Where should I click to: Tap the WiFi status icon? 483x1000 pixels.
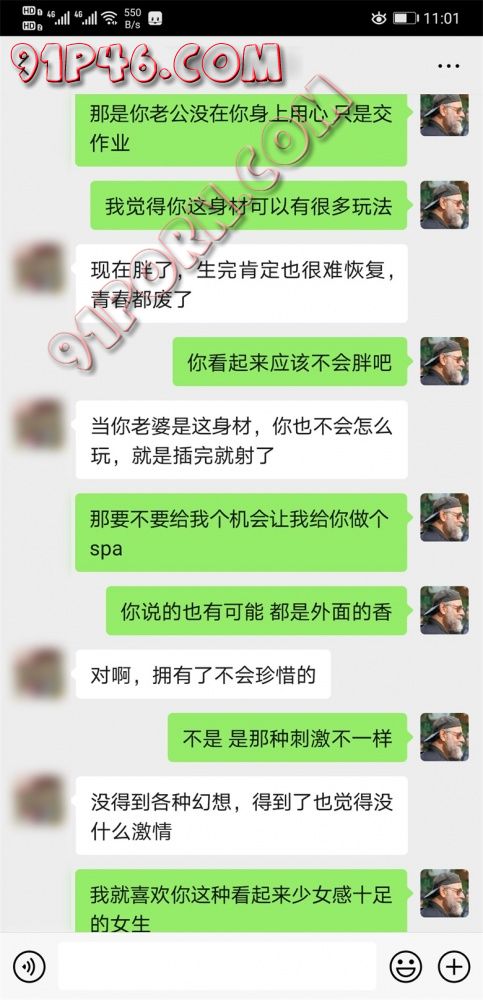pos(110,18)
